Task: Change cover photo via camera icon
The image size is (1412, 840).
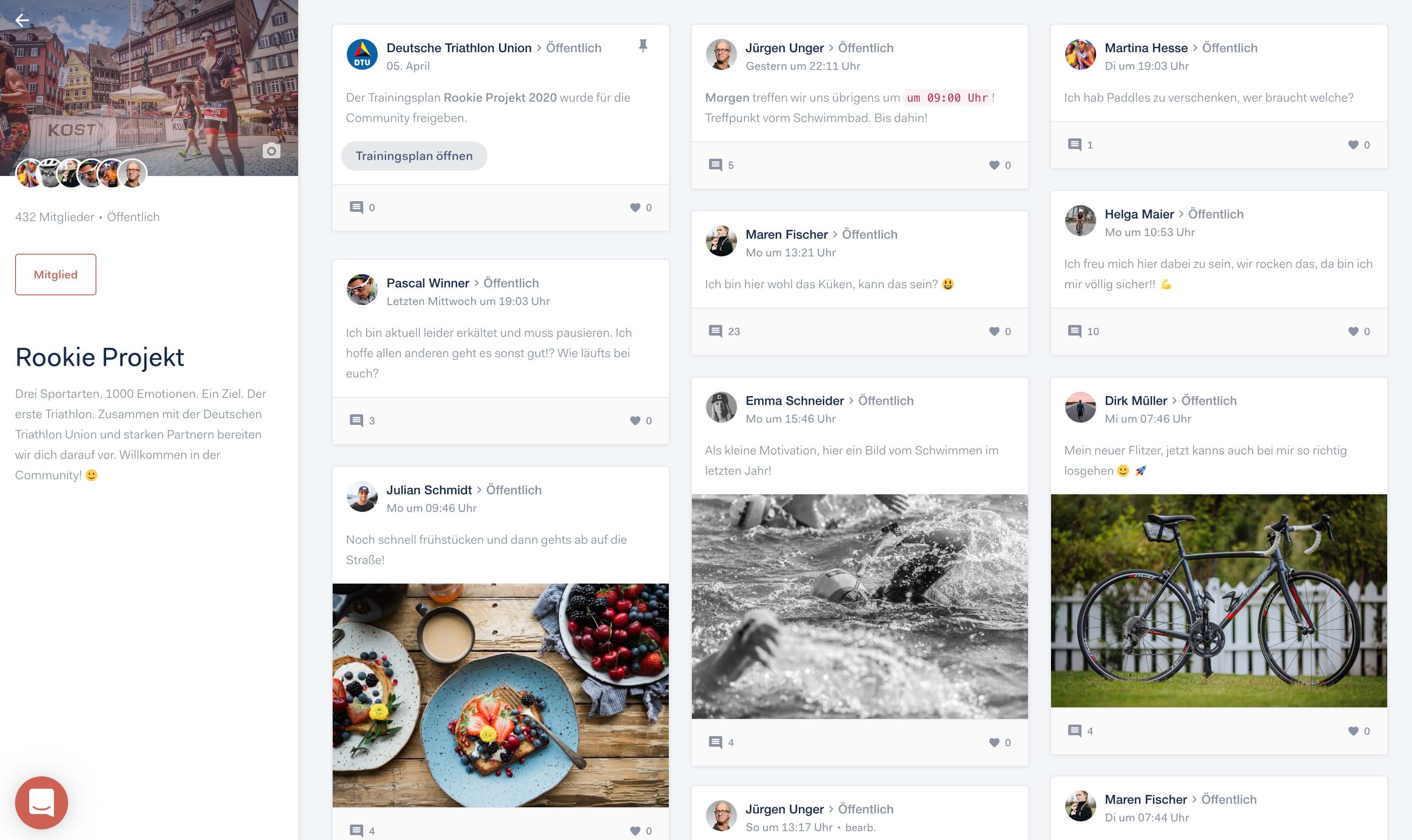Action: tap(271, 151)
